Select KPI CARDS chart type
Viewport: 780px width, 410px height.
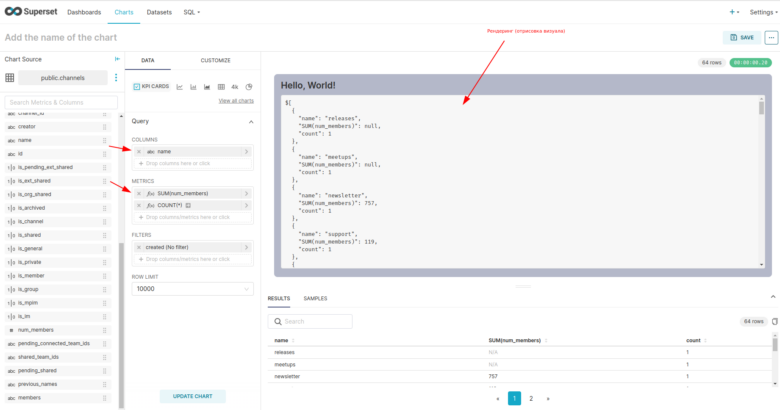[x=151, y=87]
